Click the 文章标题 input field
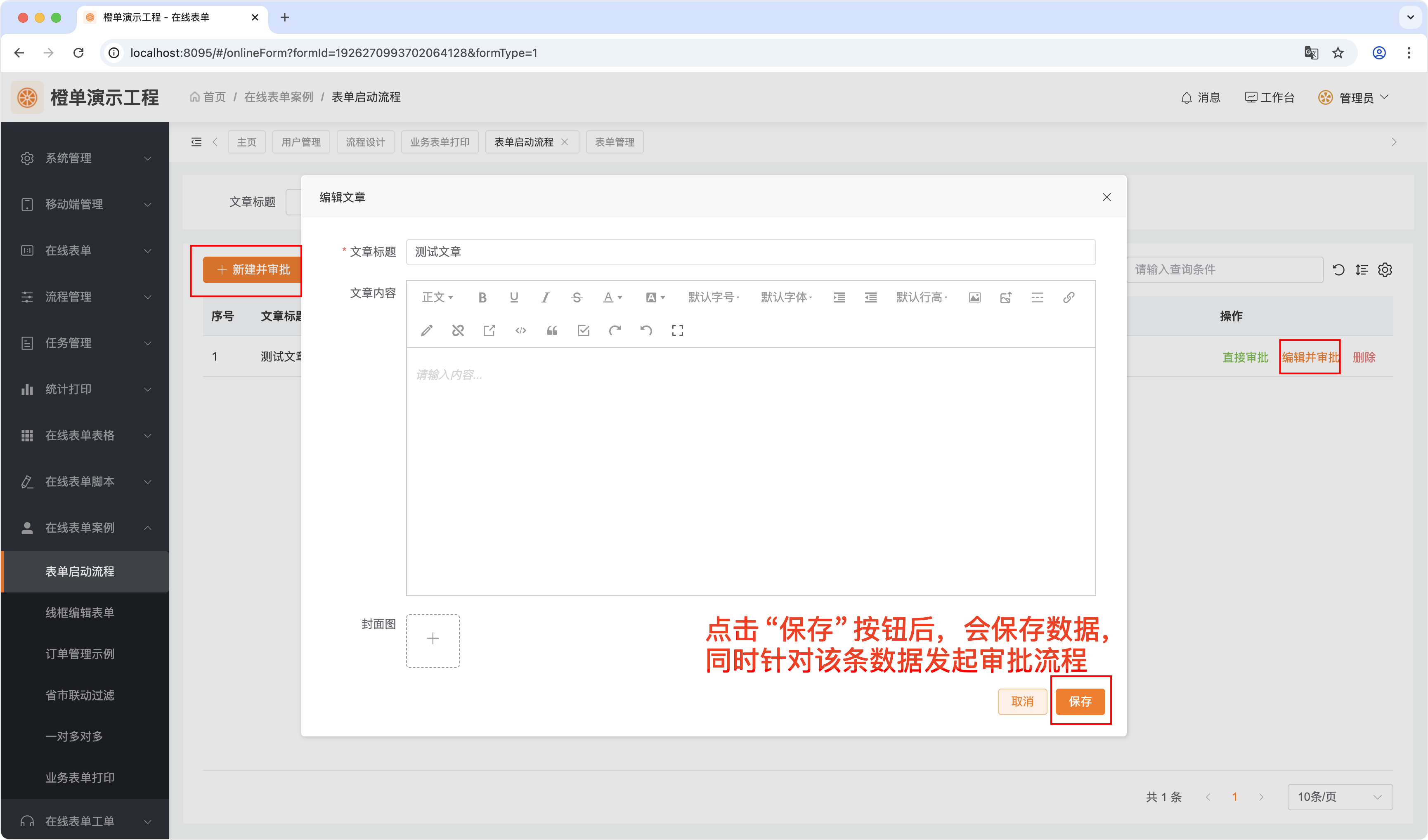Screen dimensions: 1428x840 (x=750, y=252)
